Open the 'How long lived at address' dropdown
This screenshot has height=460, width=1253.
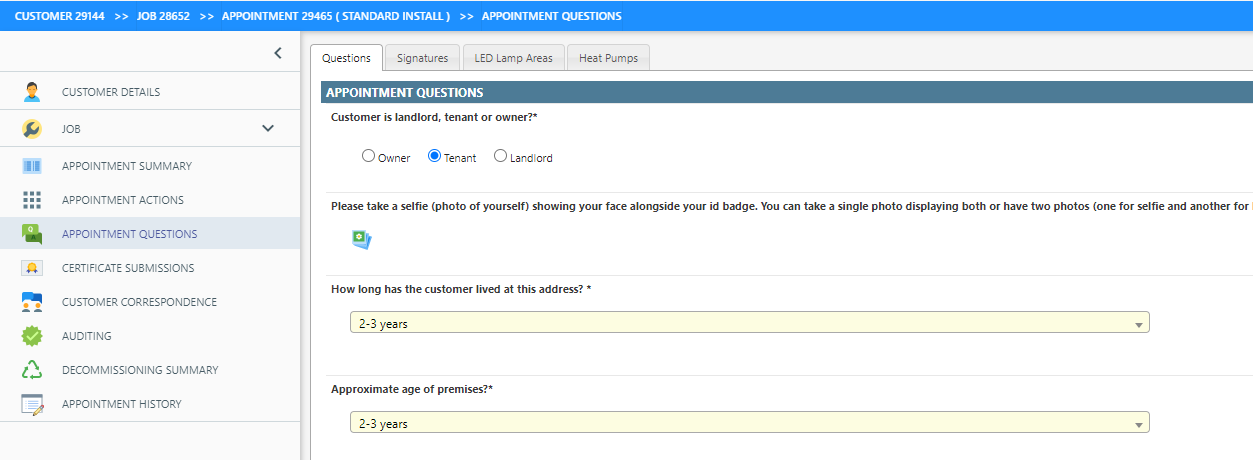point(749,323)
